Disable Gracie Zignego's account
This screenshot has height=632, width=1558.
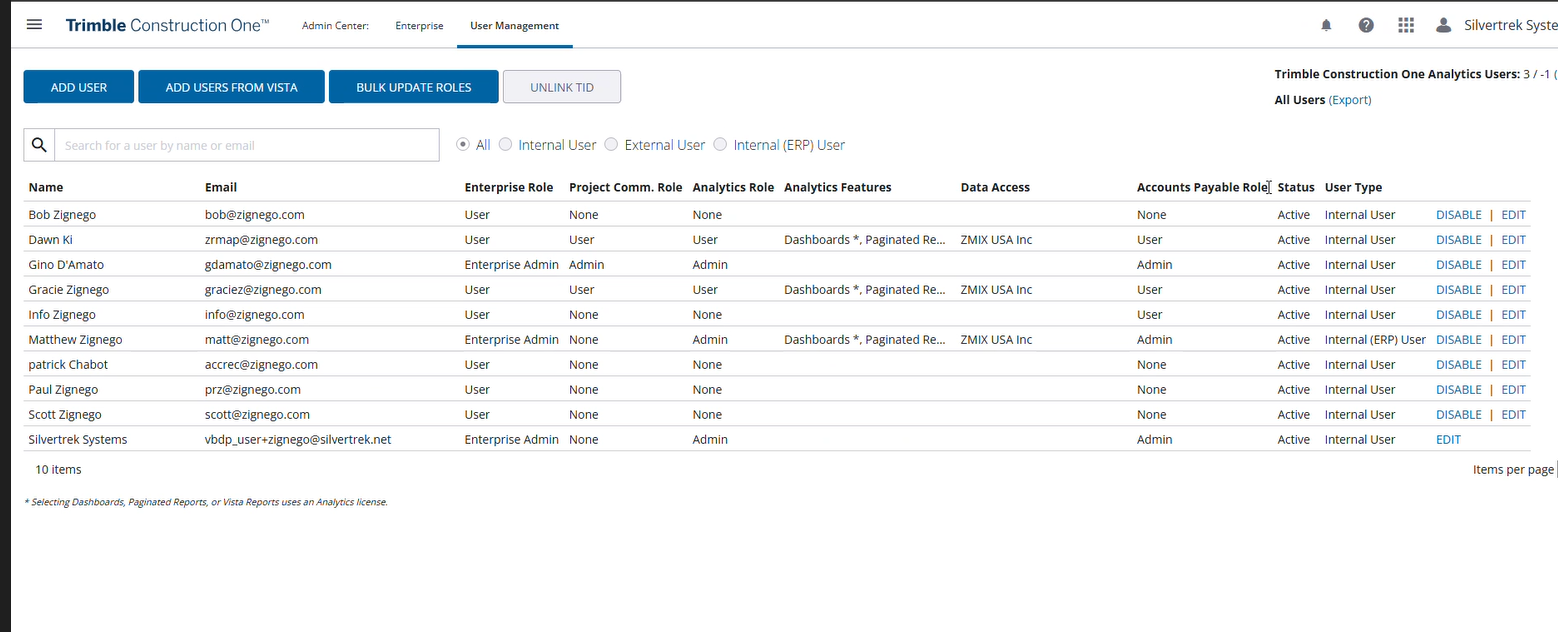click(1459, 290)
